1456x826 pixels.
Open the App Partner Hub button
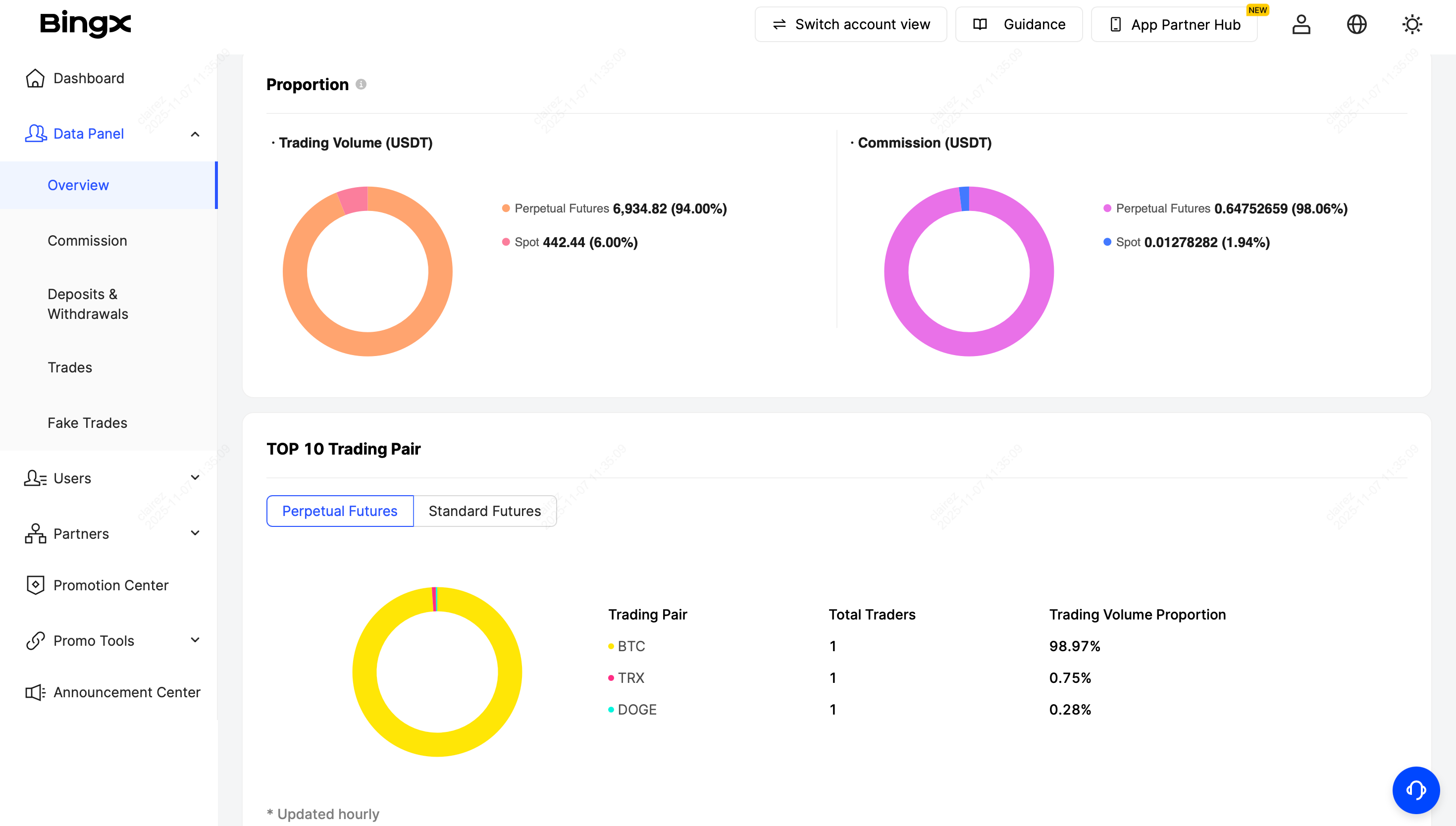(x=1174, y=24)
